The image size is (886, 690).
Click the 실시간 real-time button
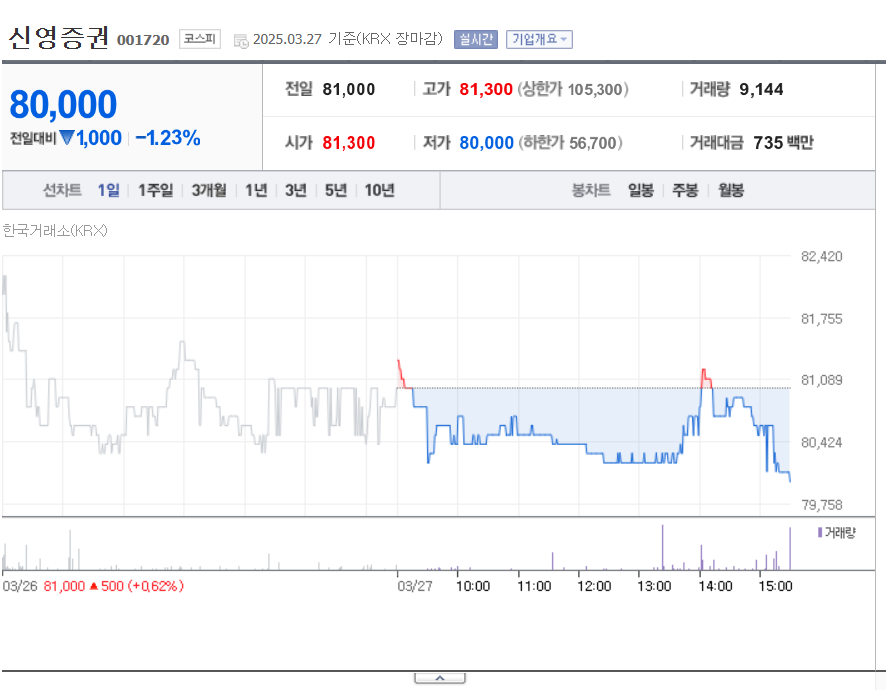pyautogui.click(x=476, y=39)
